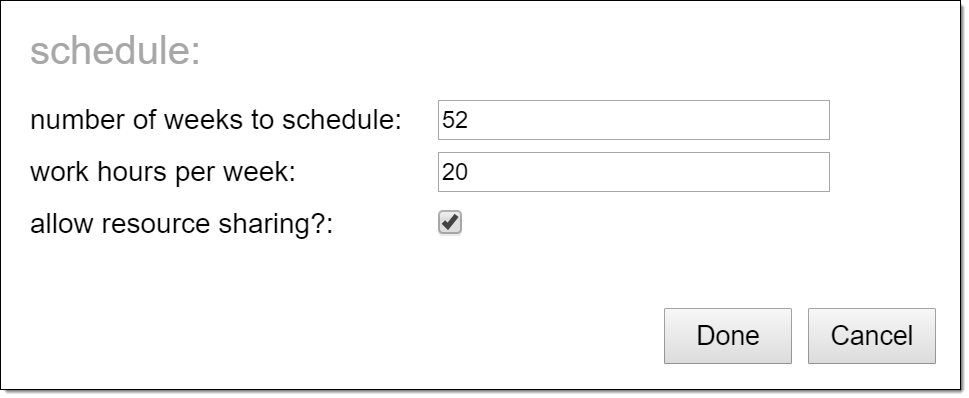The height and width of the screenshot is (398, 969).
Task: Select the weeks to schedule text box
Action: coord(633,120)
